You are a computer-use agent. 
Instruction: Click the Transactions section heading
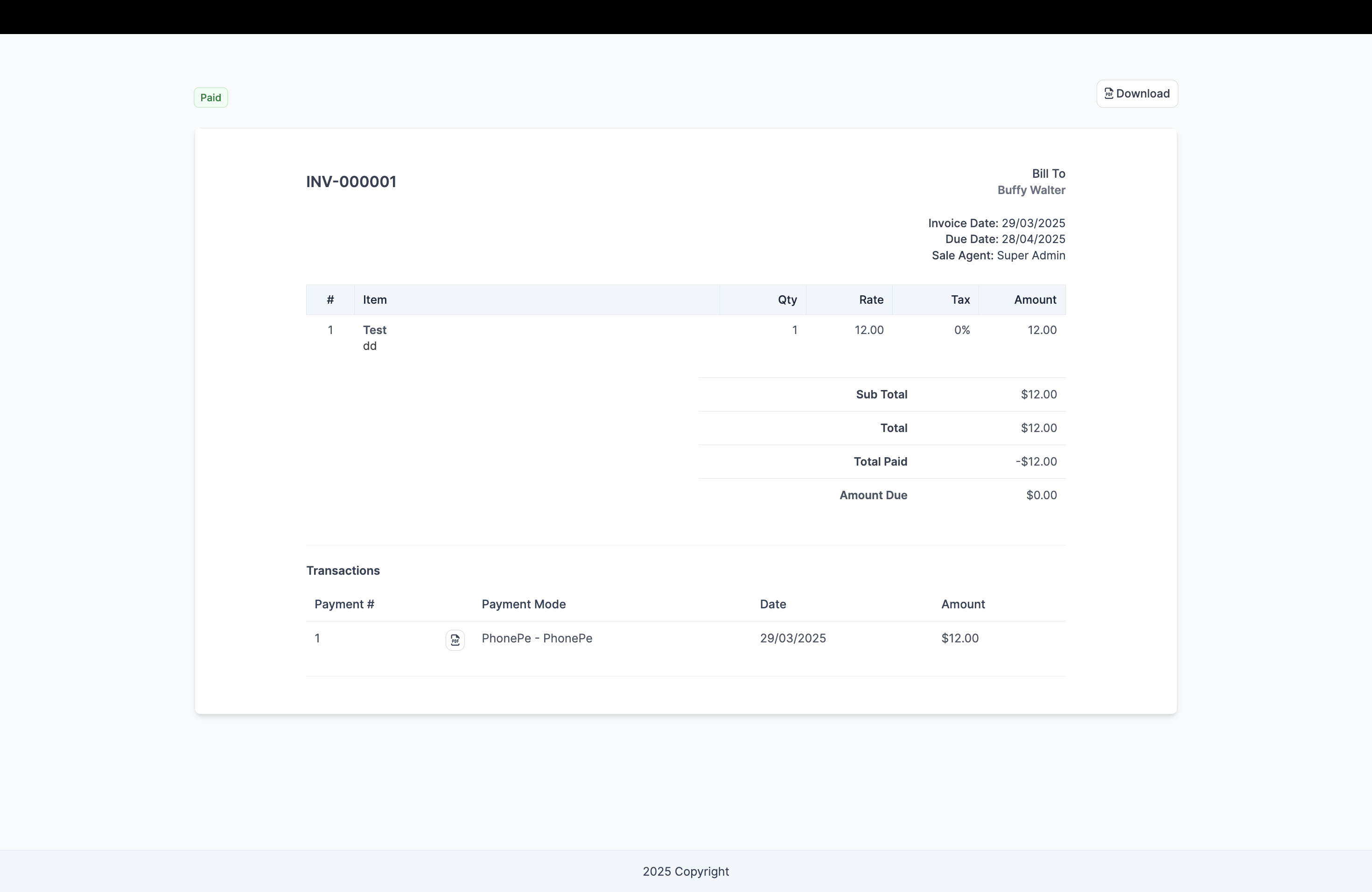click(x=343, y=571)
